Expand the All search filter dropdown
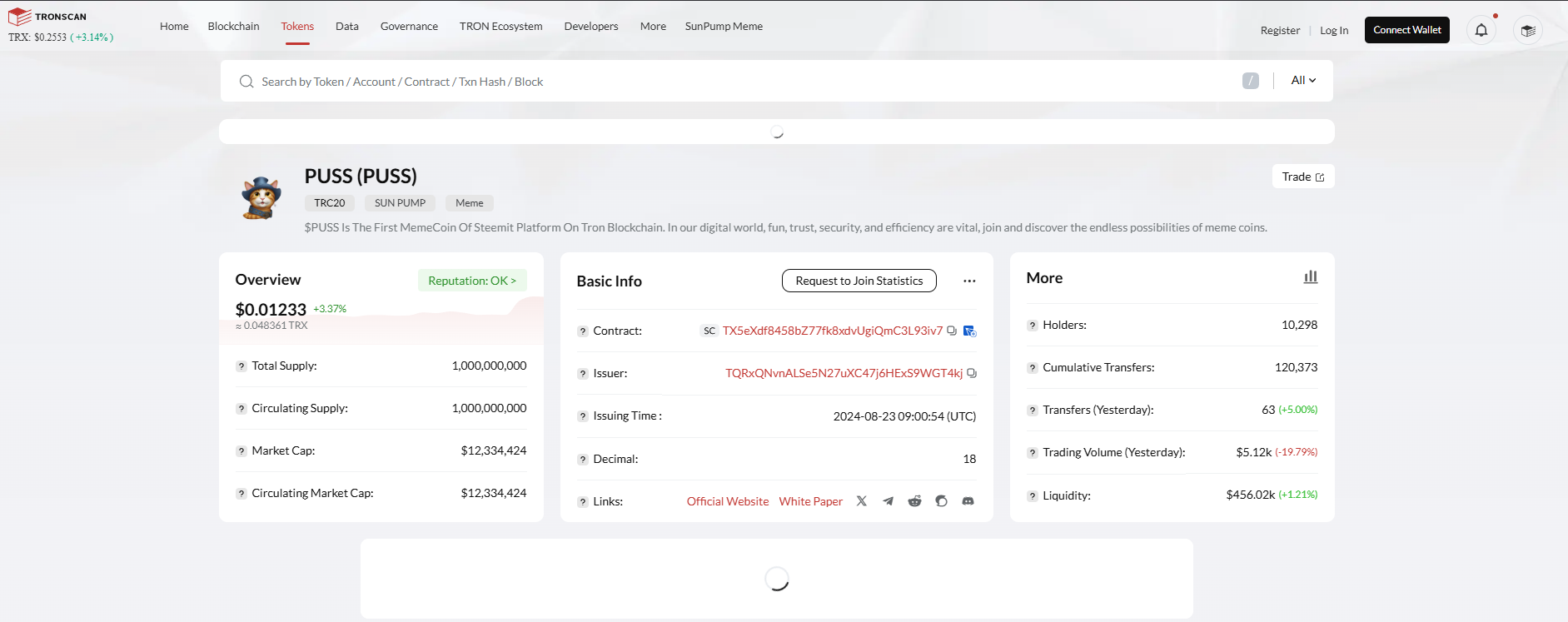Image resolution: width=1568 pixels, height=622 pixels. pyautogui.click(x=1303, y=81)
